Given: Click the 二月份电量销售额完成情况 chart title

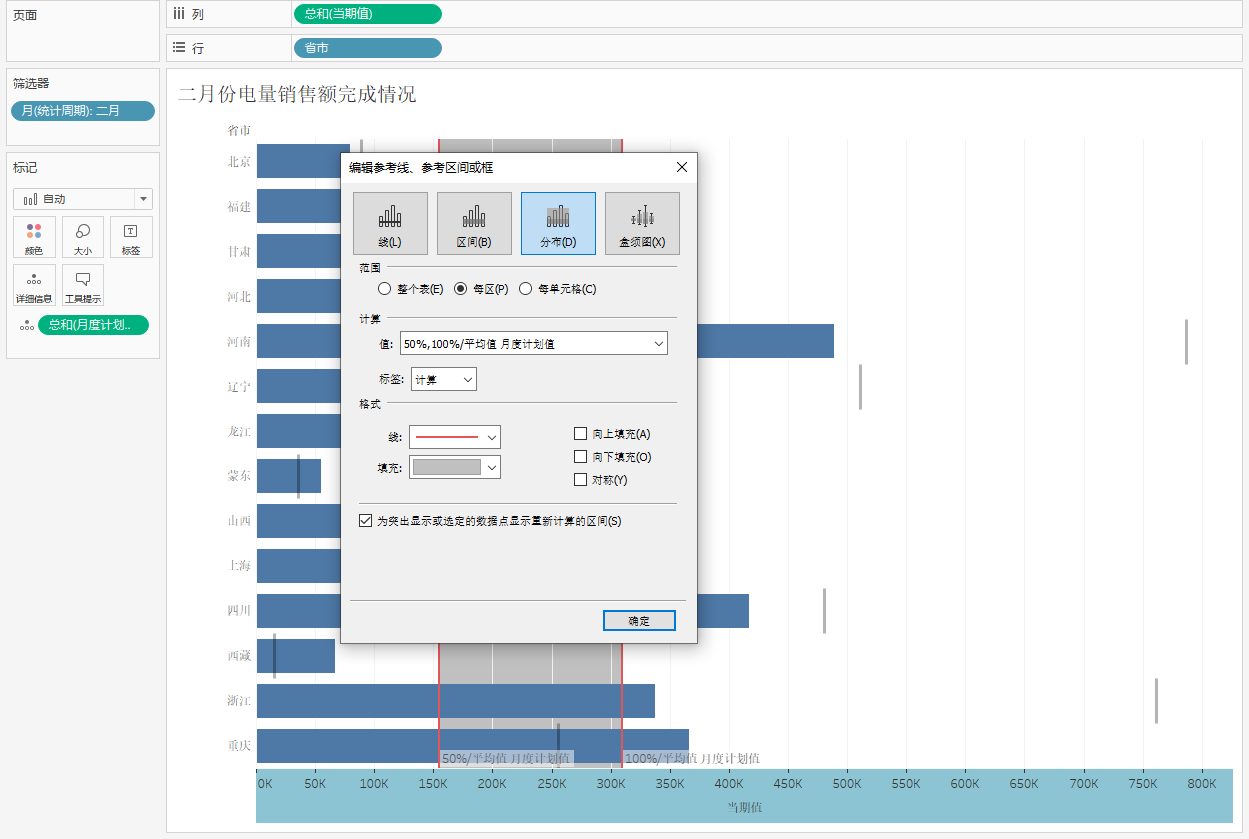Looking at the screenshot, I should click(297, 94).
